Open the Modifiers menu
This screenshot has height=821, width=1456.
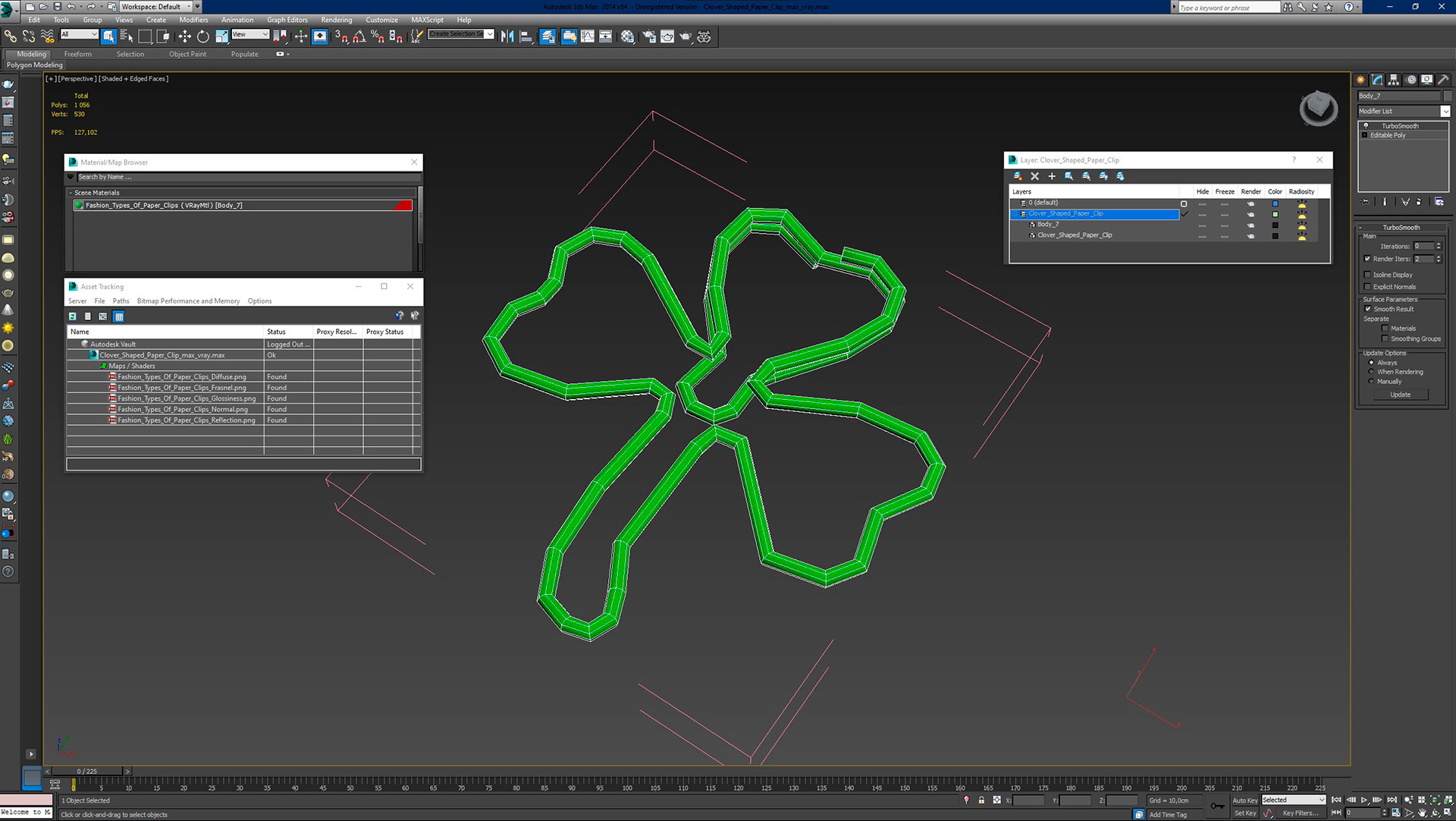(193, 20)
